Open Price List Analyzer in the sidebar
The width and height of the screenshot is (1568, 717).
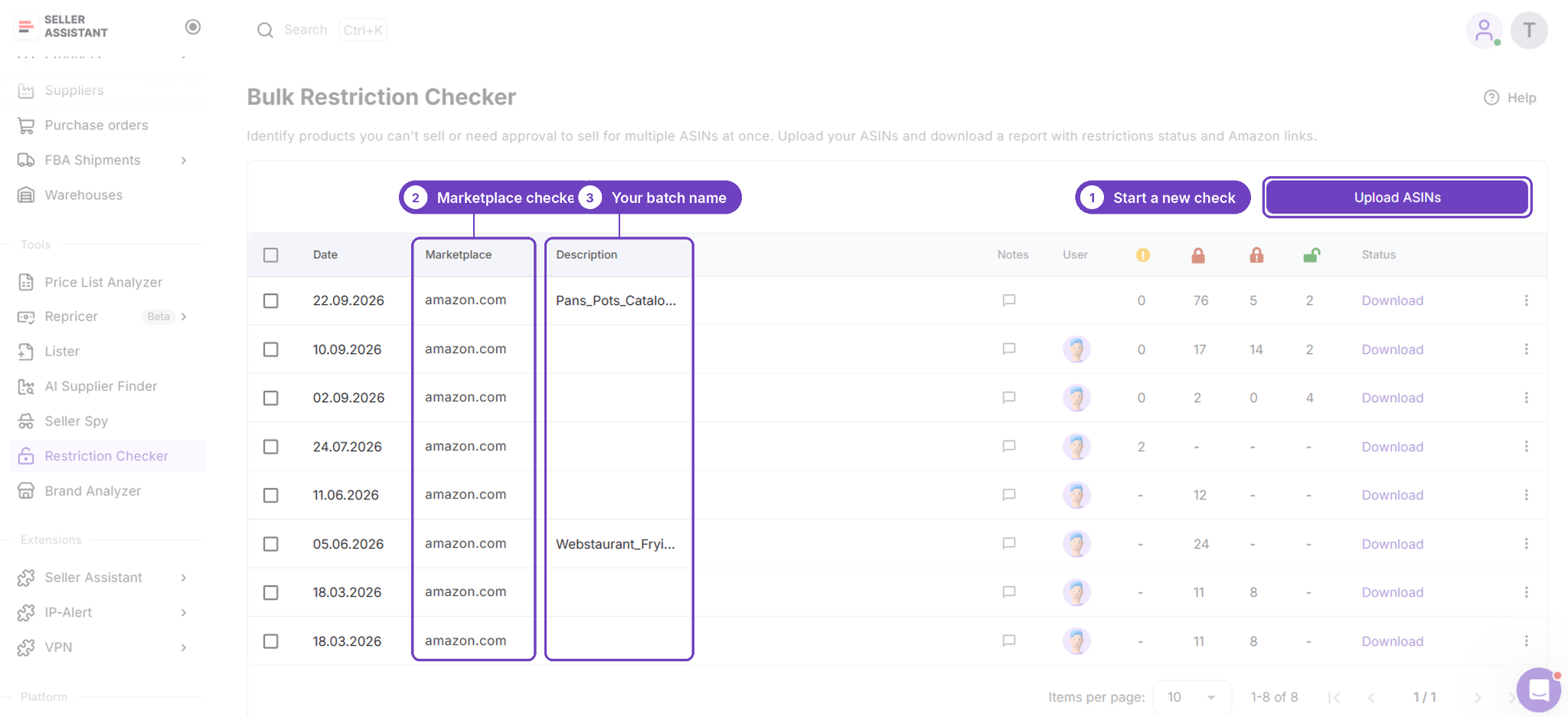click(x=103, y=282)
